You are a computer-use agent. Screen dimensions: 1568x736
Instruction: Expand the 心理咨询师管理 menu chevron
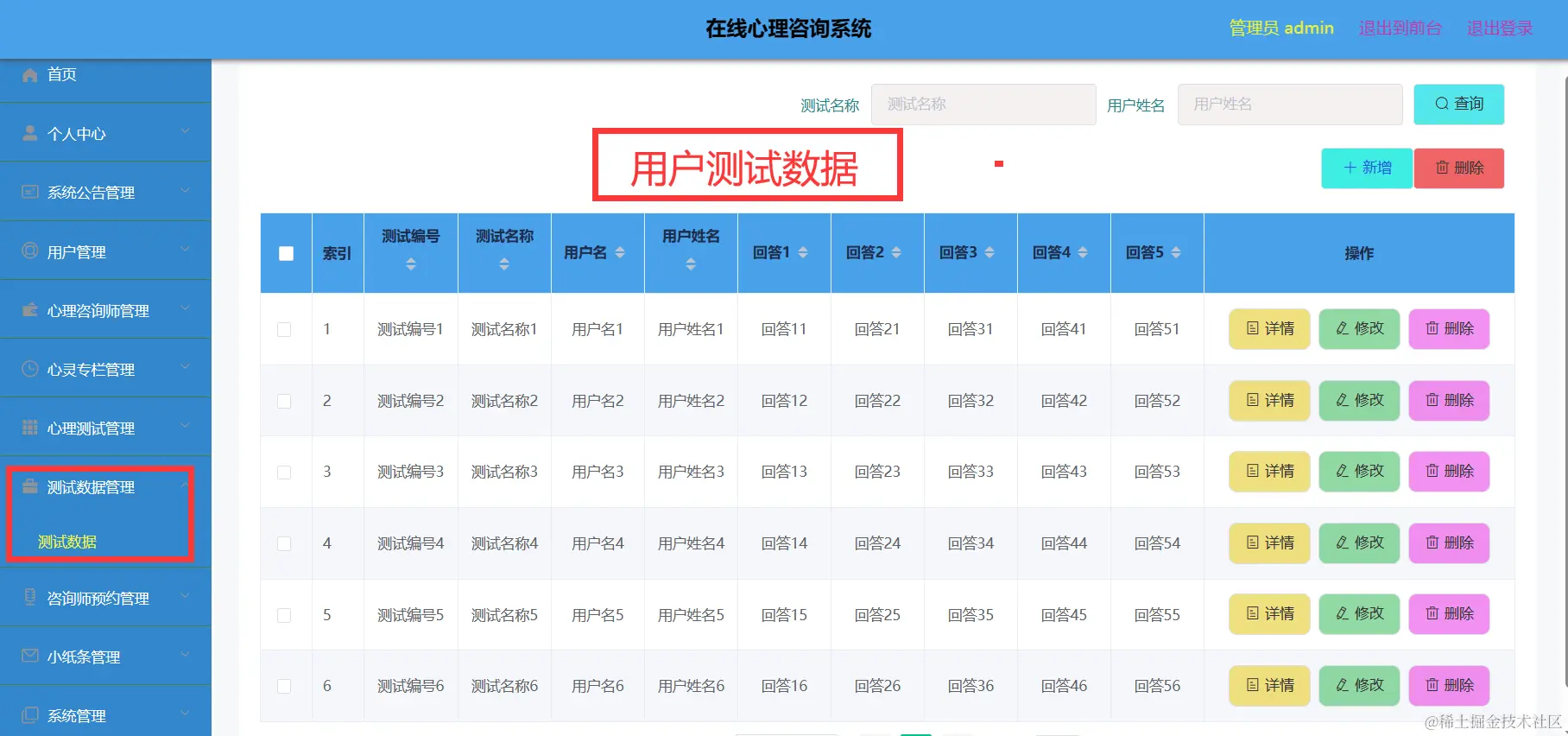pyautogui.click(x=185, y=308)
